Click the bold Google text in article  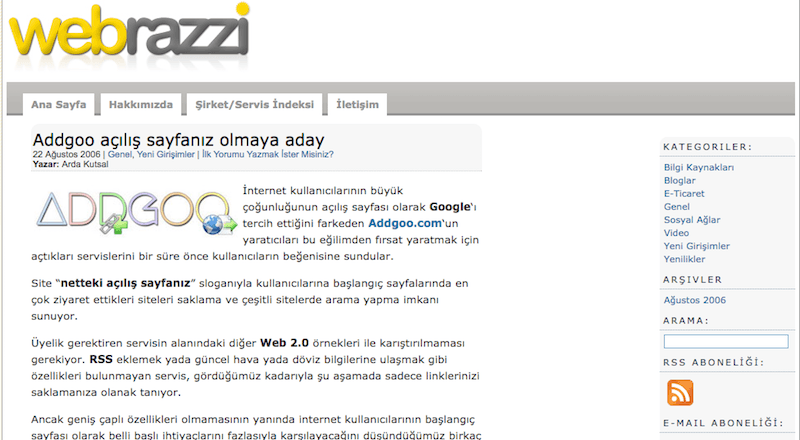coord(449,207)
